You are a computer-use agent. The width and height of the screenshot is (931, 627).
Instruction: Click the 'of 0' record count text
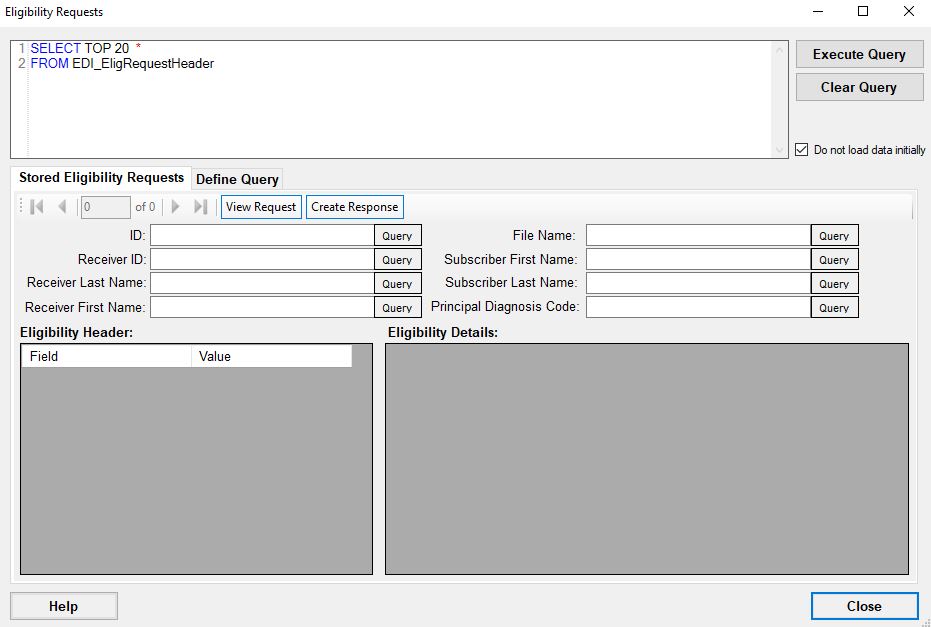point(145,207)
